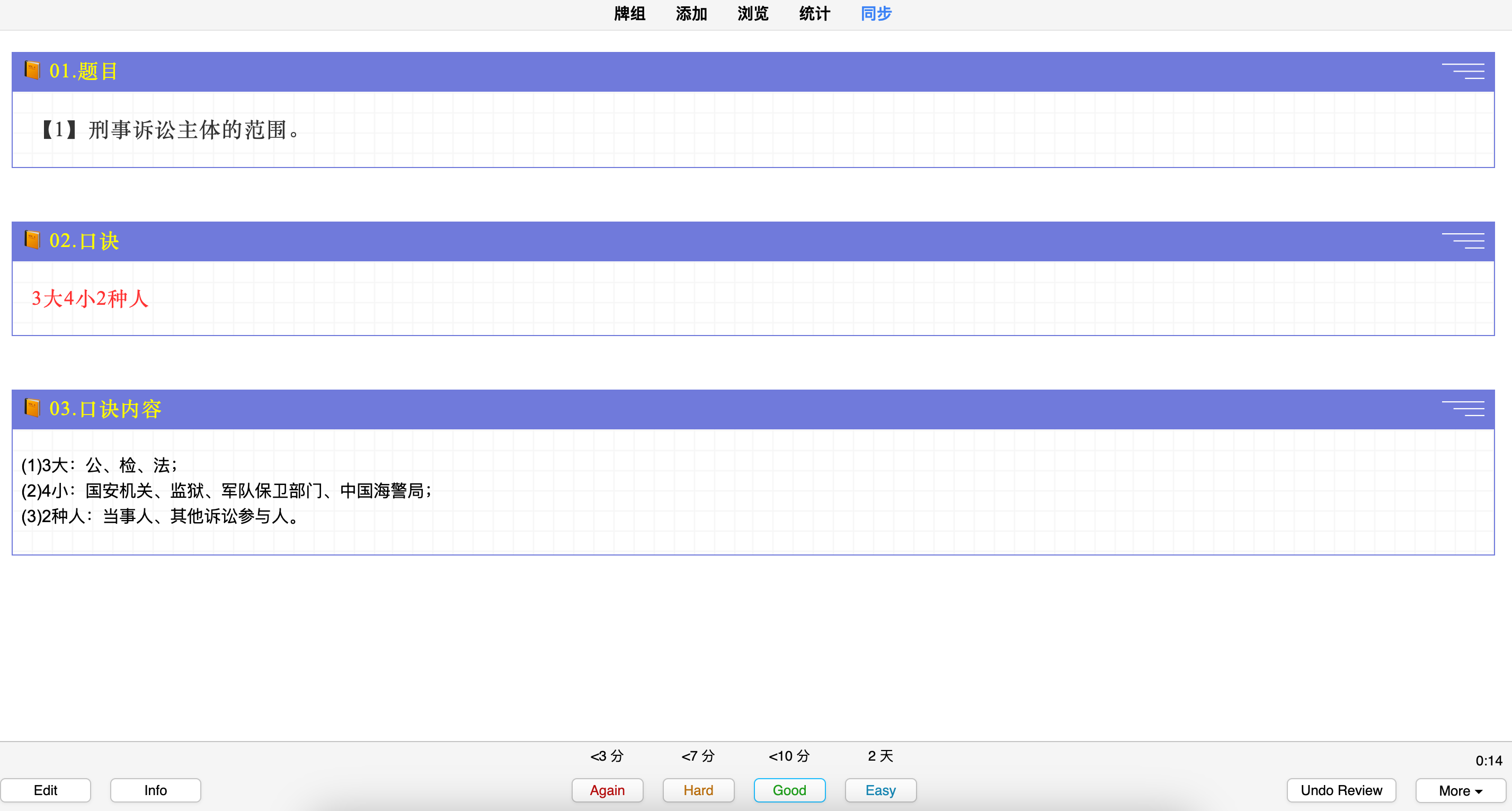The image size is (1512, 811).
Task: Click Undo Review button
Action: [x=1341, y=790]
